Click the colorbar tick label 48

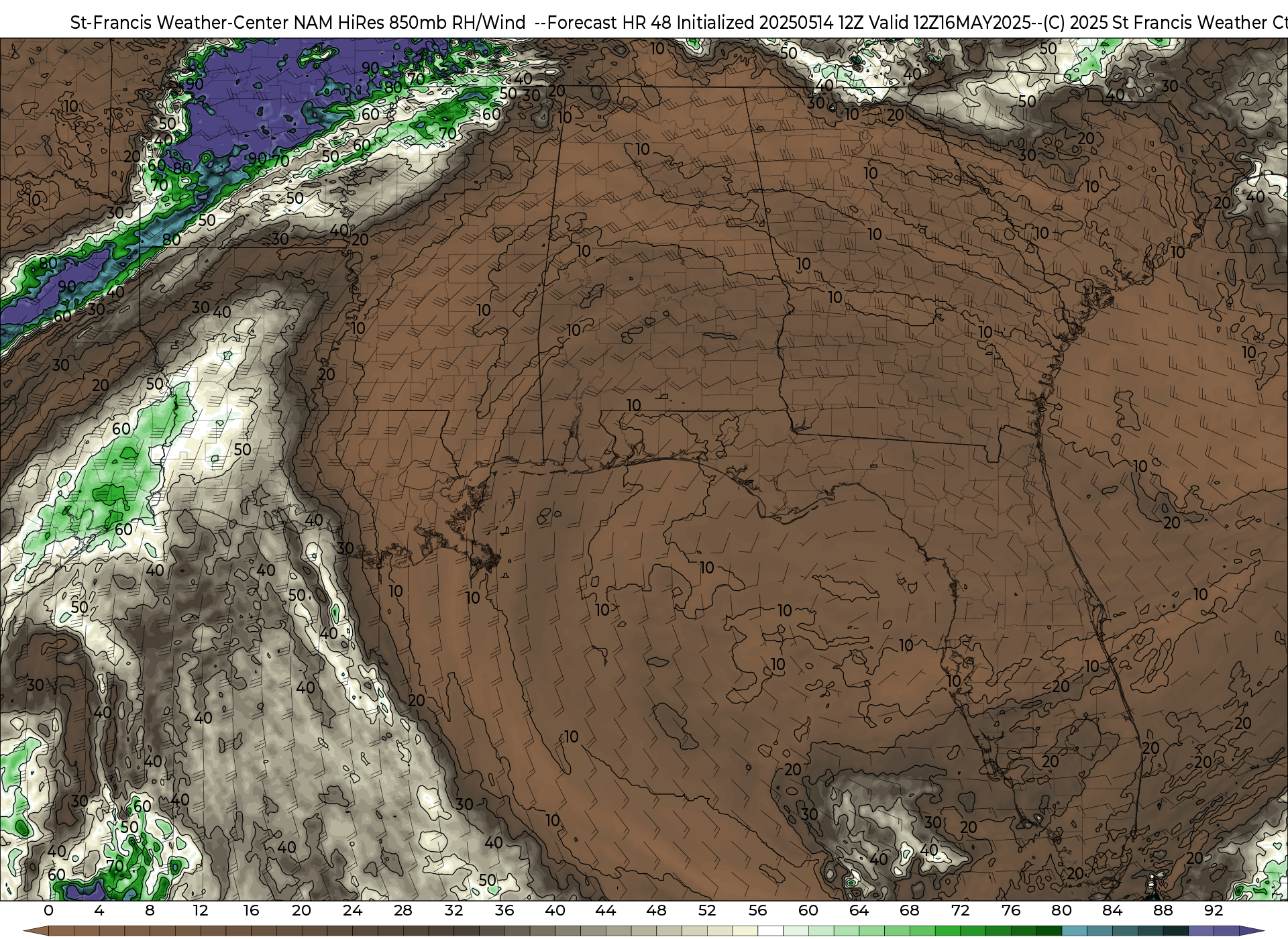(656, 910)
